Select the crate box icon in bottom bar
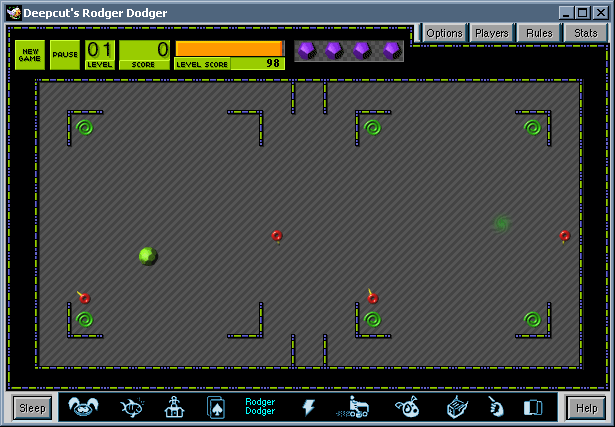This screenshot has width=615, height=427. [x=454, y=407]
